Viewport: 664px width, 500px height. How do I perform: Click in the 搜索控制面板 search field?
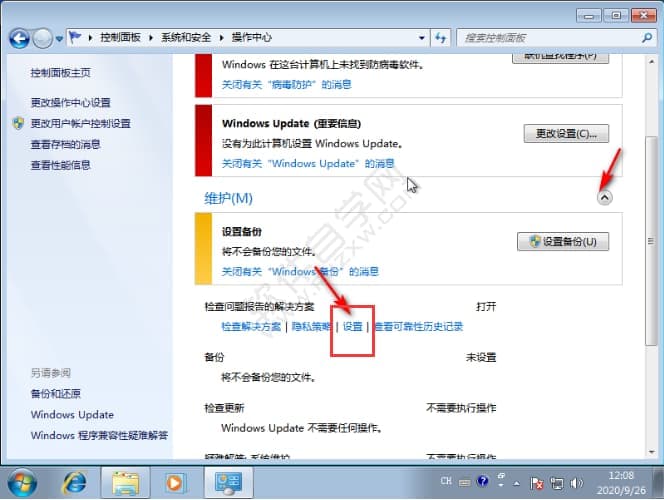coord(545,38)
